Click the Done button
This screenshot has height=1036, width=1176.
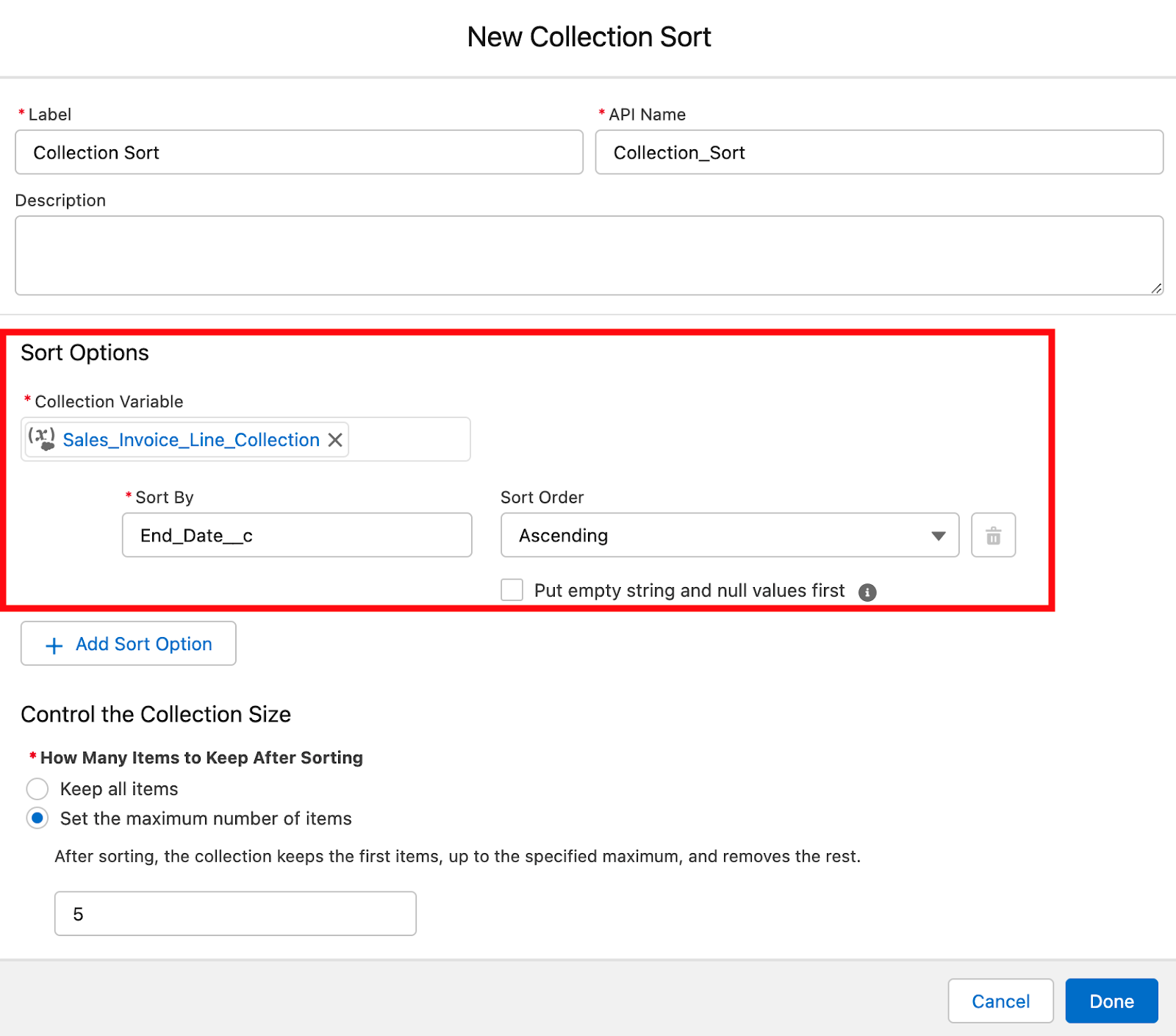[x=1111, y=1001]
